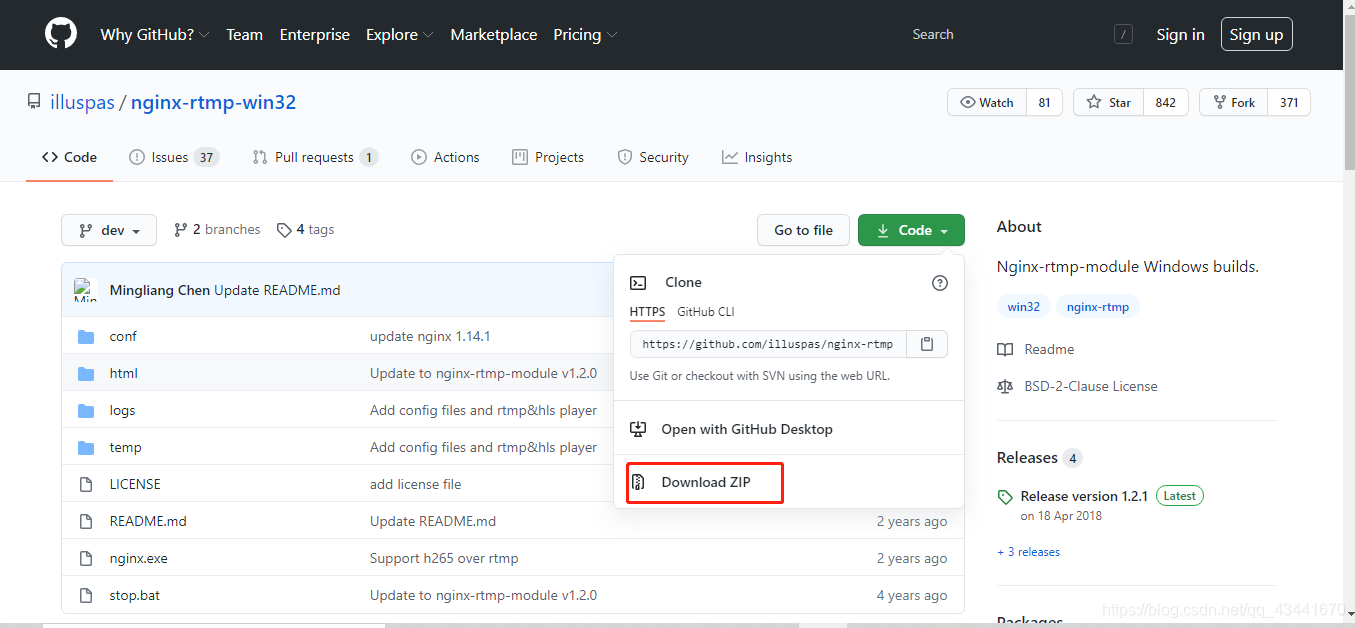Image resolution: width=1355 pixels, height=628 pixels.
Task: Open the nginx-rtmp topic tag
Action: pyautogui.click(x=1098, y=307)
